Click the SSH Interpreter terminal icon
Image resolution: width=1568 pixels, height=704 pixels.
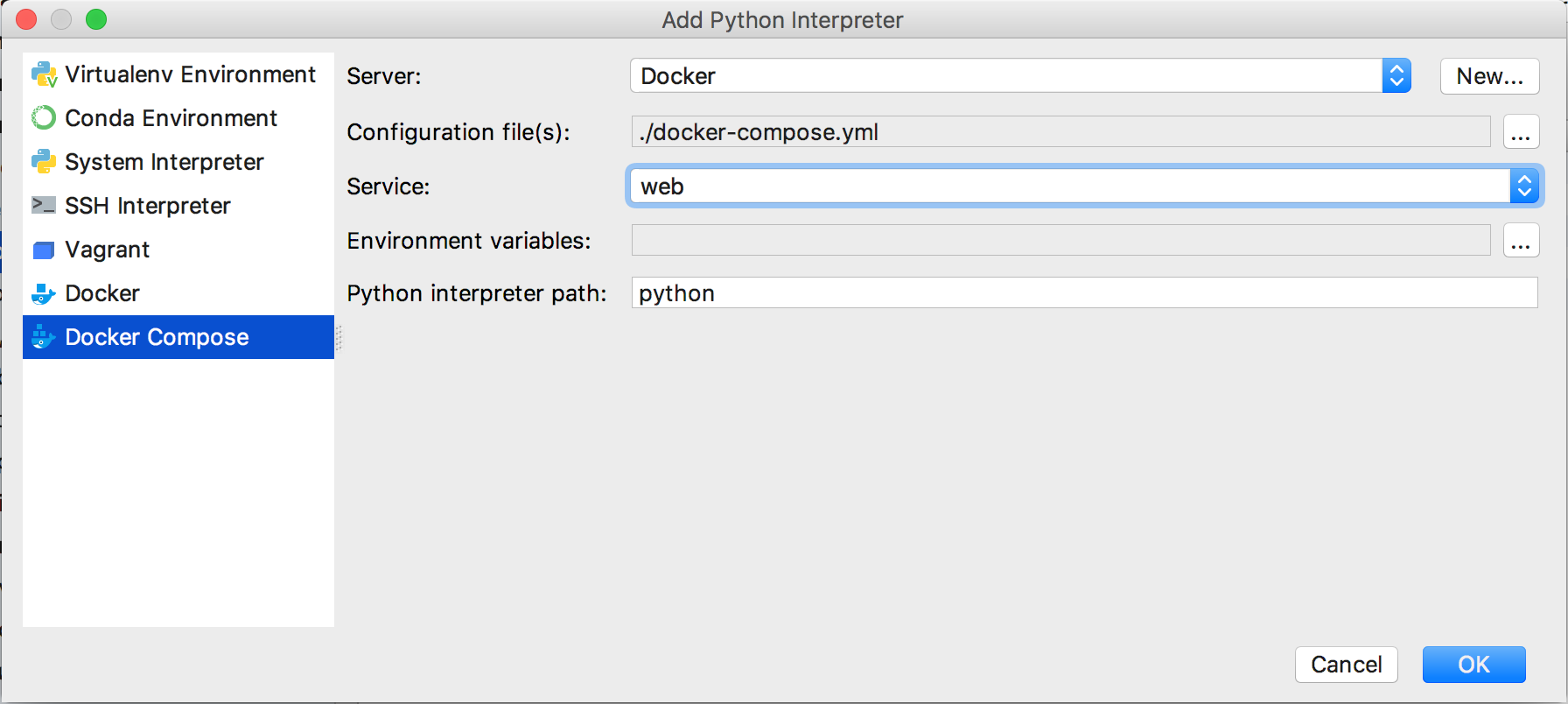click(x=44, y=206)
